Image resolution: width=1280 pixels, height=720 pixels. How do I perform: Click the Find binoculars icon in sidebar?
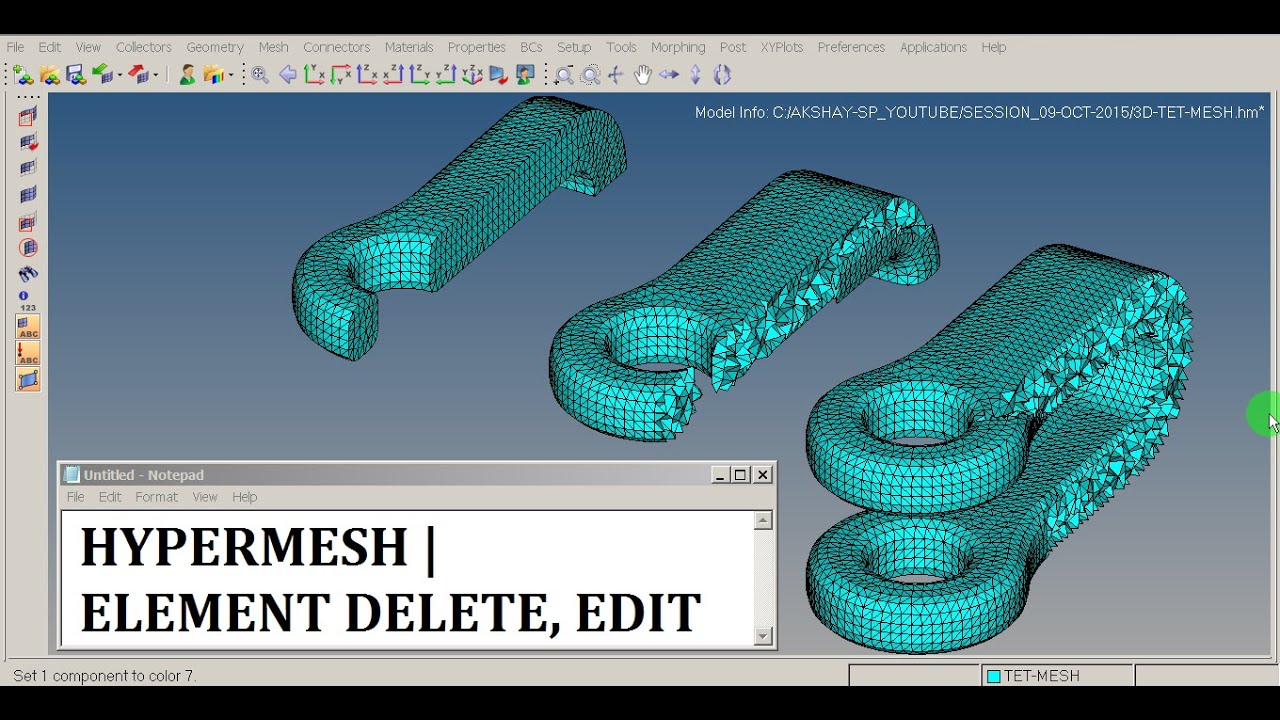pyautogui.click(x=28, y=274)
